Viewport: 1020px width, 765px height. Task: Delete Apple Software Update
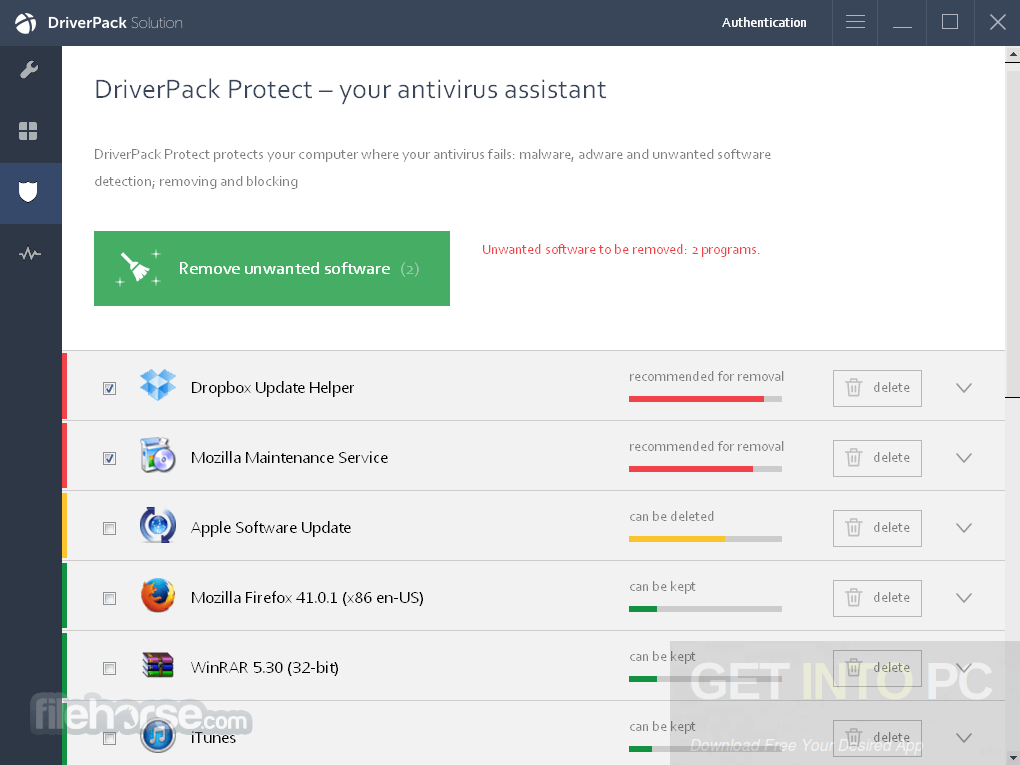[877, 528]
